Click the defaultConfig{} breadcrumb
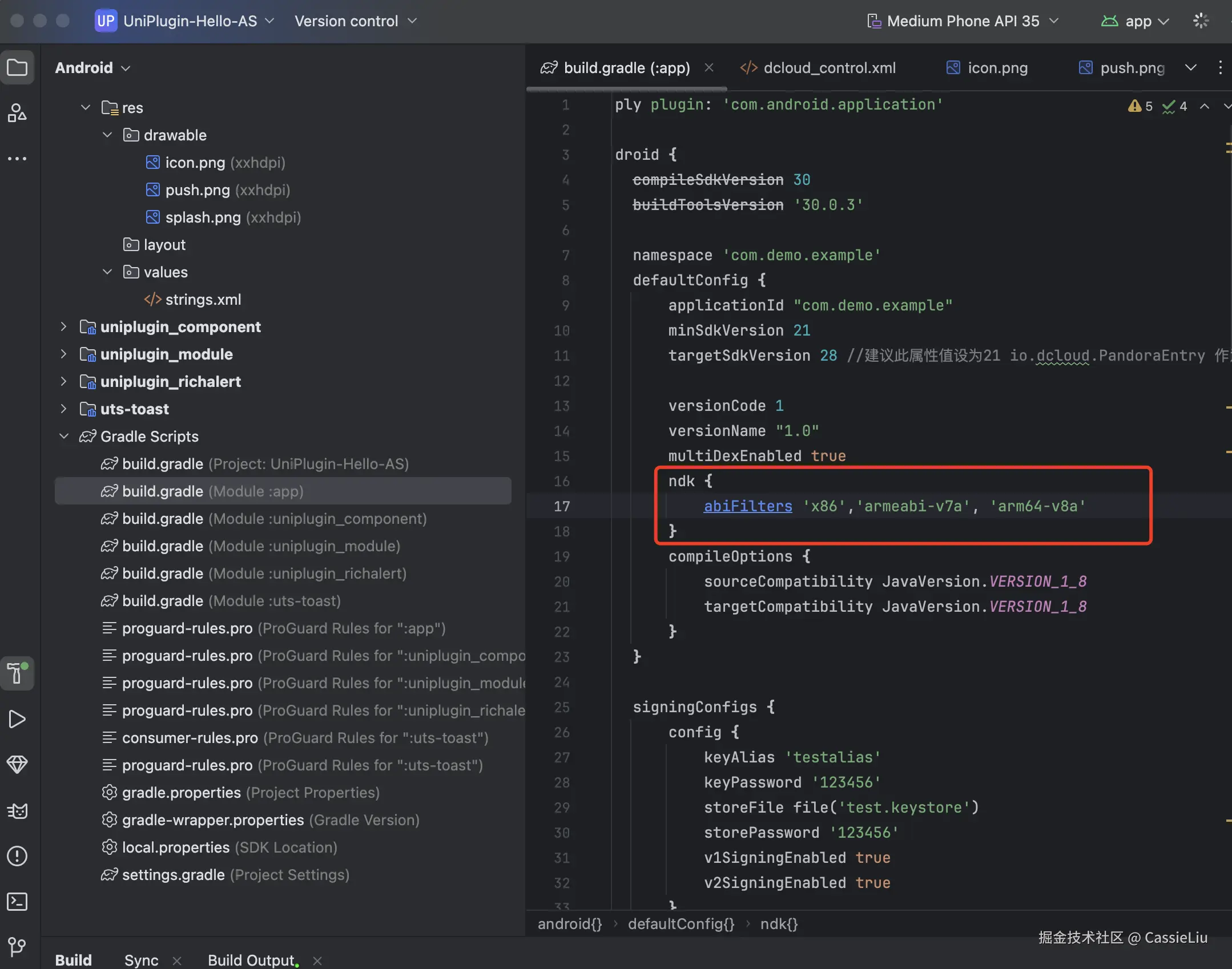 click(681, 924)
